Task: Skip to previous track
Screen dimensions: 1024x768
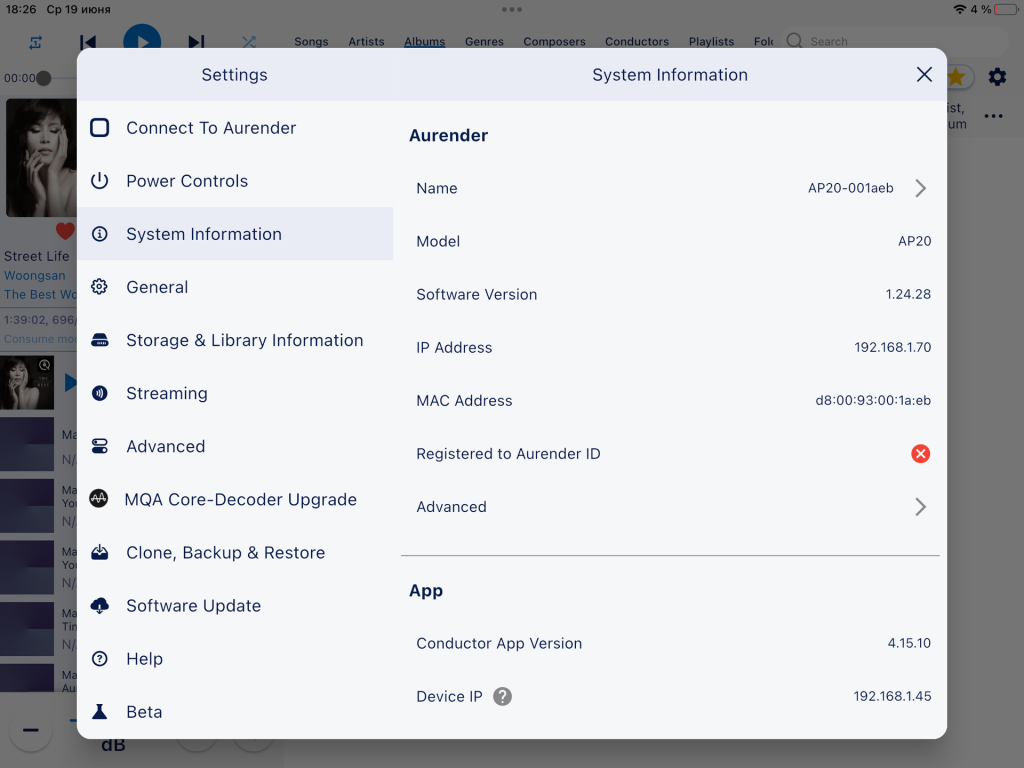Action: point(88,42)
